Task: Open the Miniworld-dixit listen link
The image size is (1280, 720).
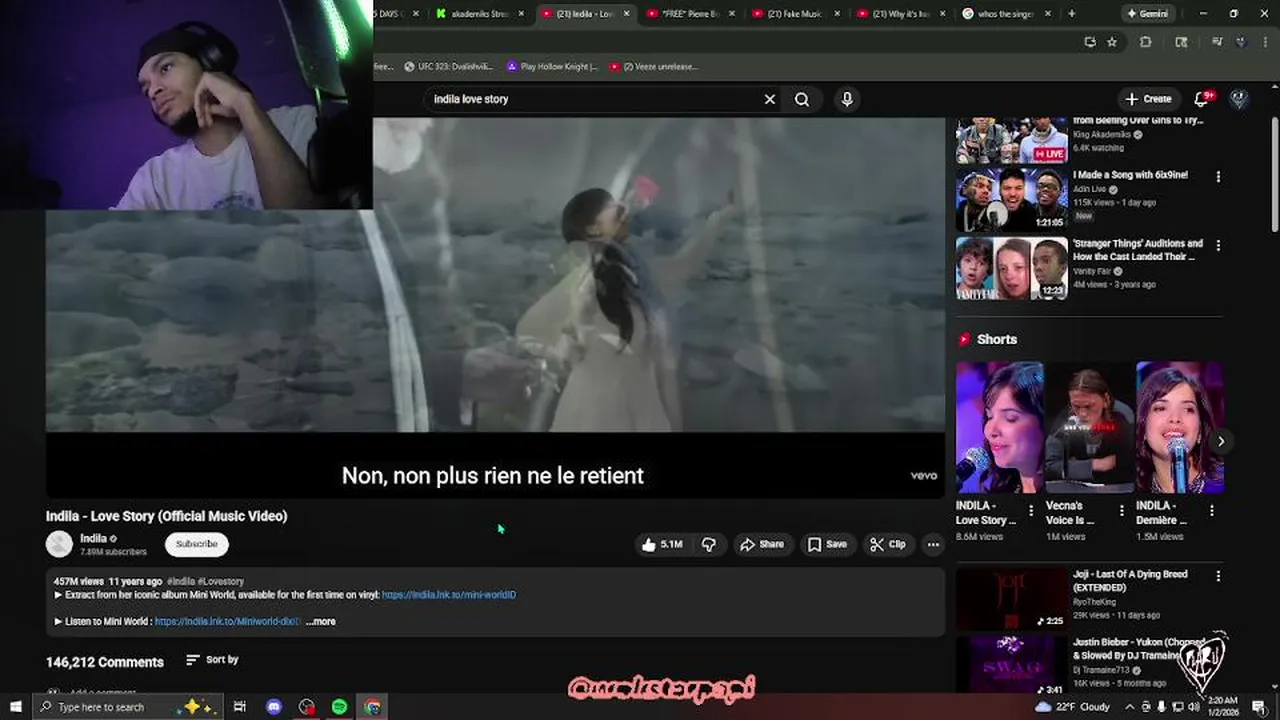Action: [x=227, y=621]
